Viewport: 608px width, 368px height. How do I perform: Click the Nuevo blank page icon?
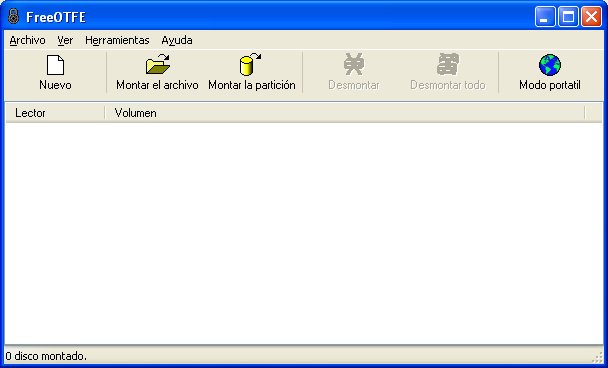coord(55,65)
